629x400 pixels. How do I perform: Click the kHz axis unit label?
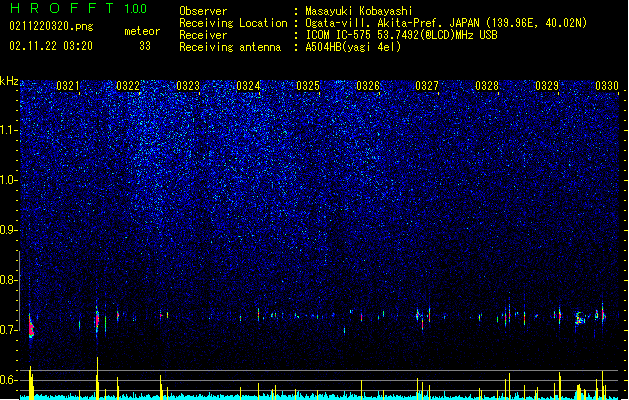click(9, 81)
